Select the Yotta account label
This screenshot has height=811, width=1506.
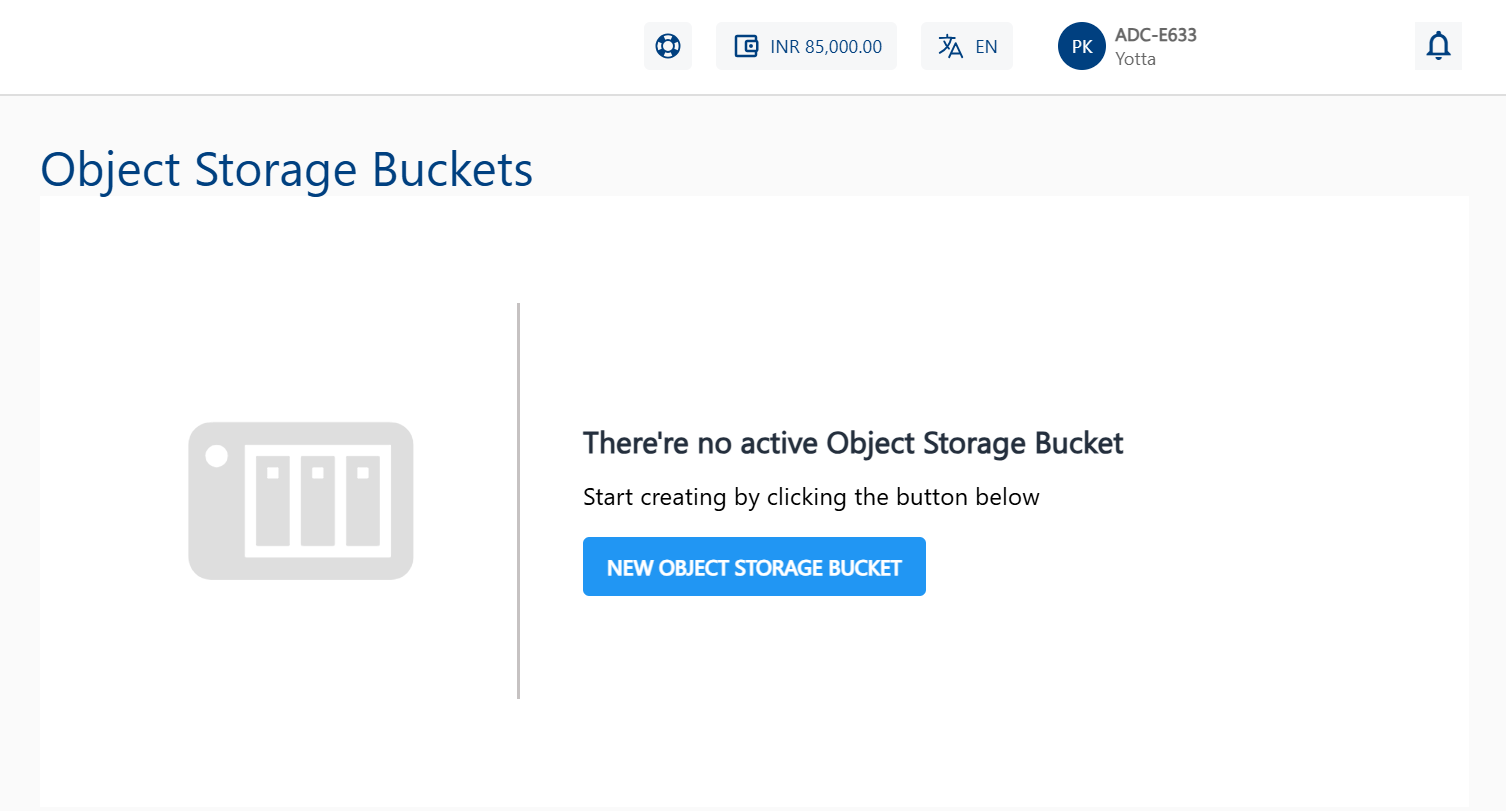pos(1135,59)
